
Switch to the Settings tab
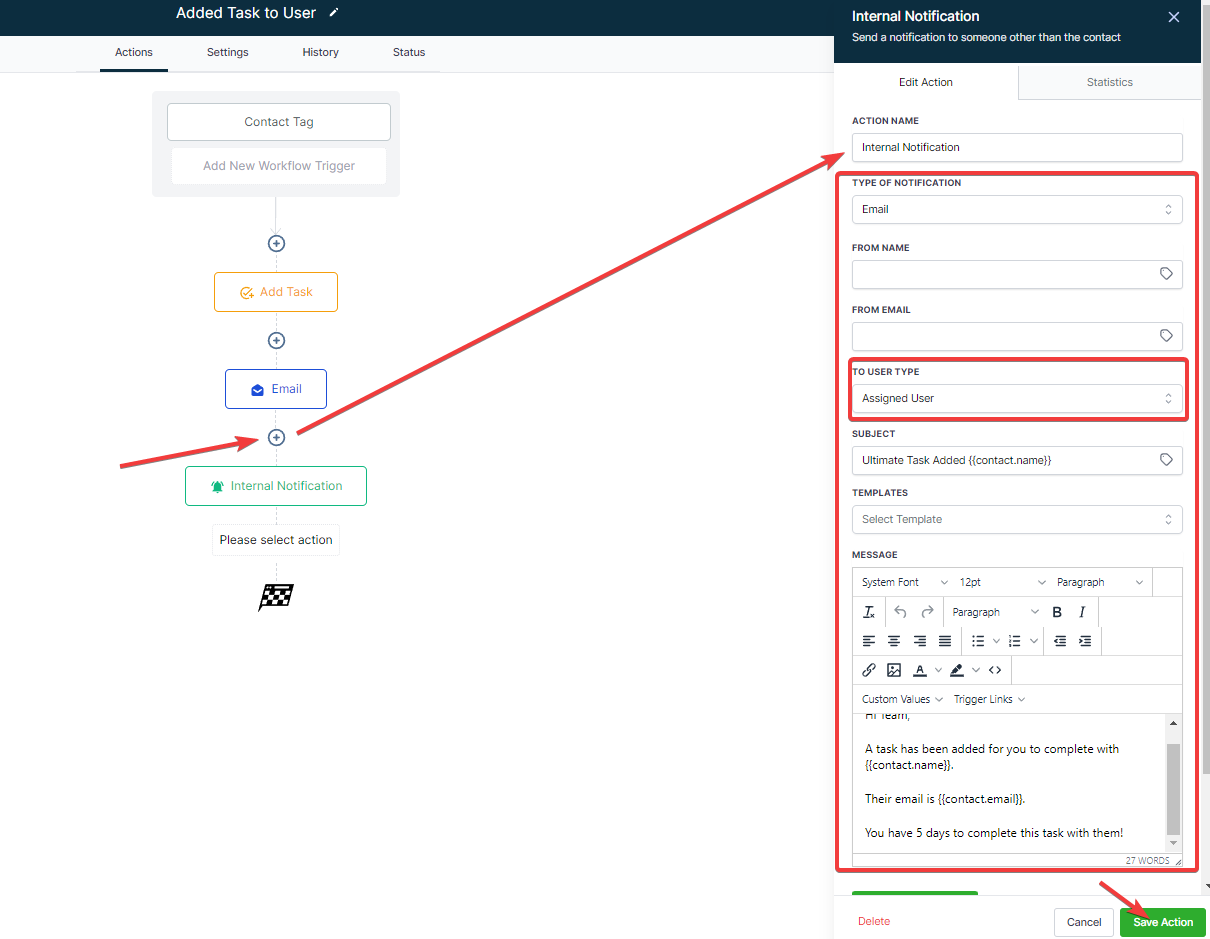(228, 52)
